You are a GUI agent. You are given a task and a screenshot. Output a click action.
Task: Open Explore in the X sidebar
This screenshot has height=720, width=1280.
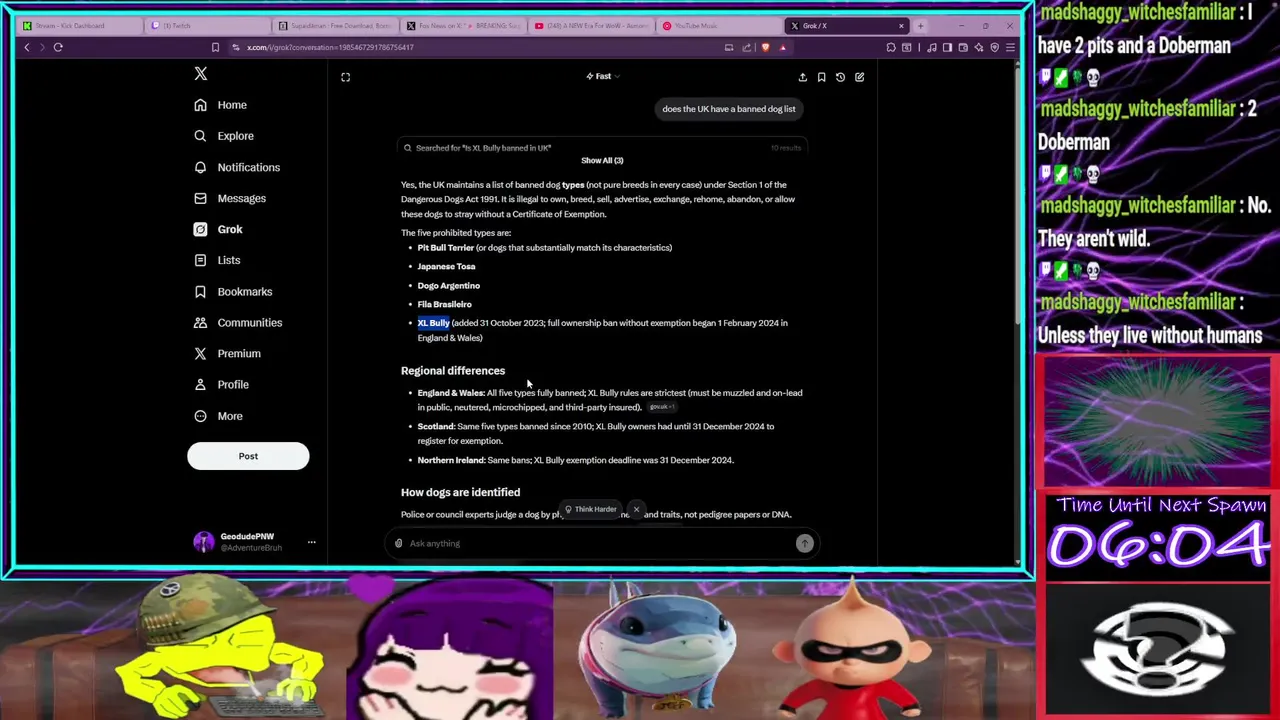[x=224, y=136]
